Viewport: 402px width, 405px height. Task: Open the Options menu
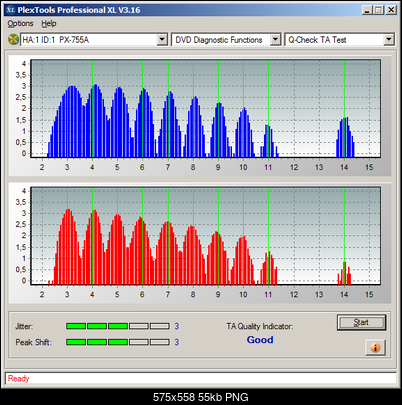(20, 24)
